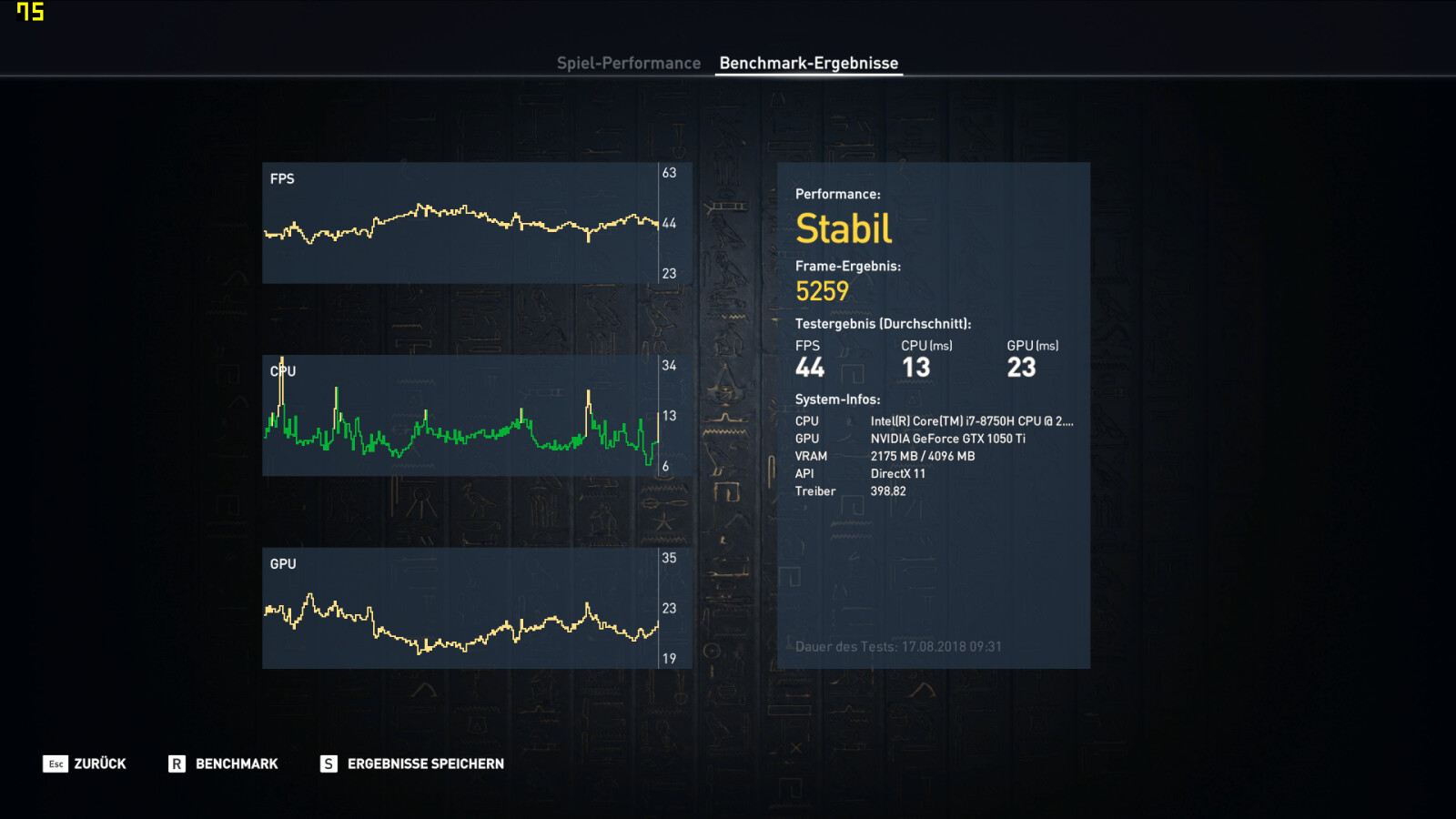Go back with the ZURÜCK button
This screenshot has width=1456, height=819.
click(x=99, y=763)
